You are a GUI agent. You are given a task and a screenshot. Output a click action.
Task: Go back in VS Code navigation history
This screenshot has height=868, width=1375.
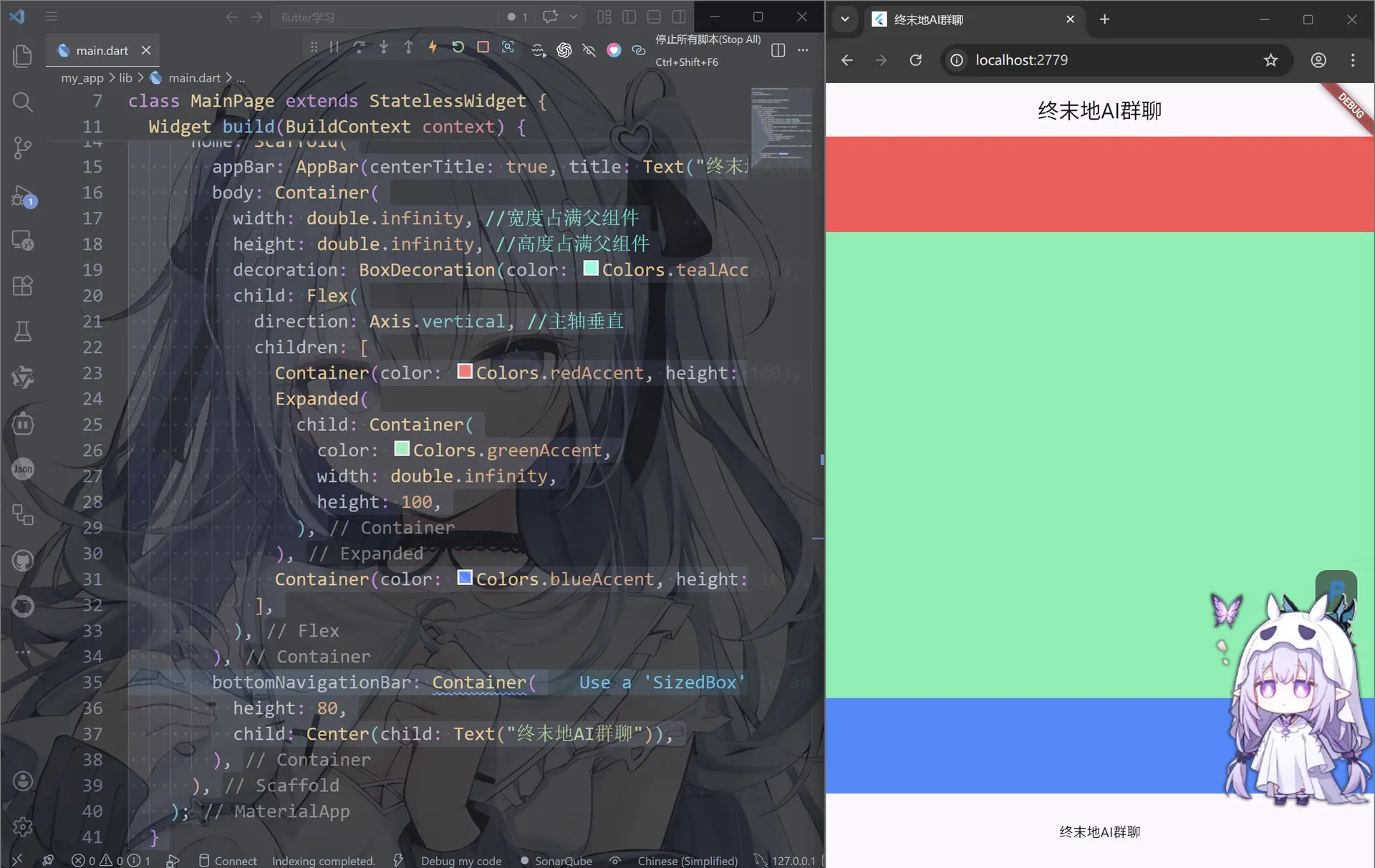(231, 16)
